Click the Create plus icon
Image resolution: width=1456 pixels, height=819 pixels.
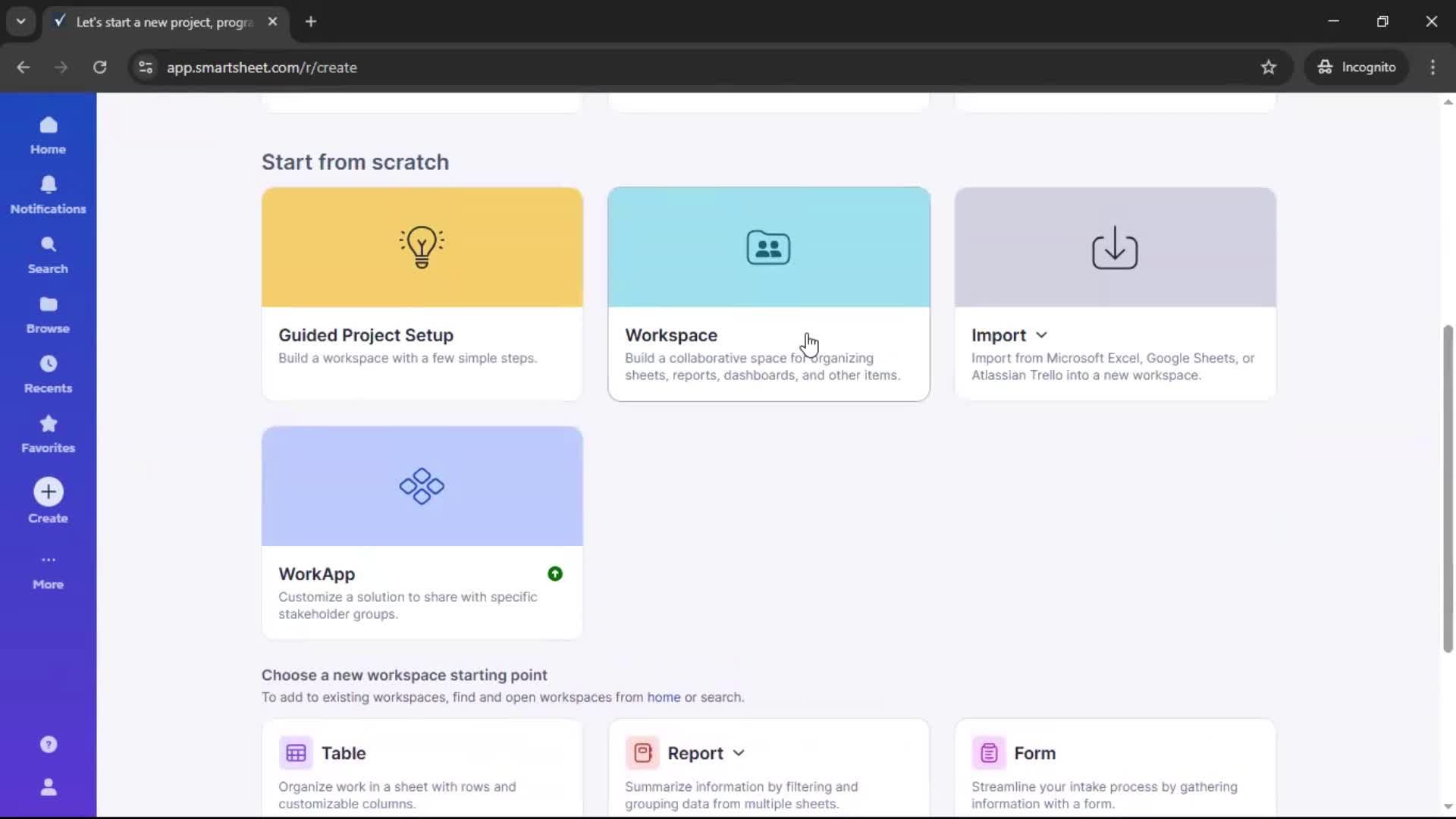48,491
